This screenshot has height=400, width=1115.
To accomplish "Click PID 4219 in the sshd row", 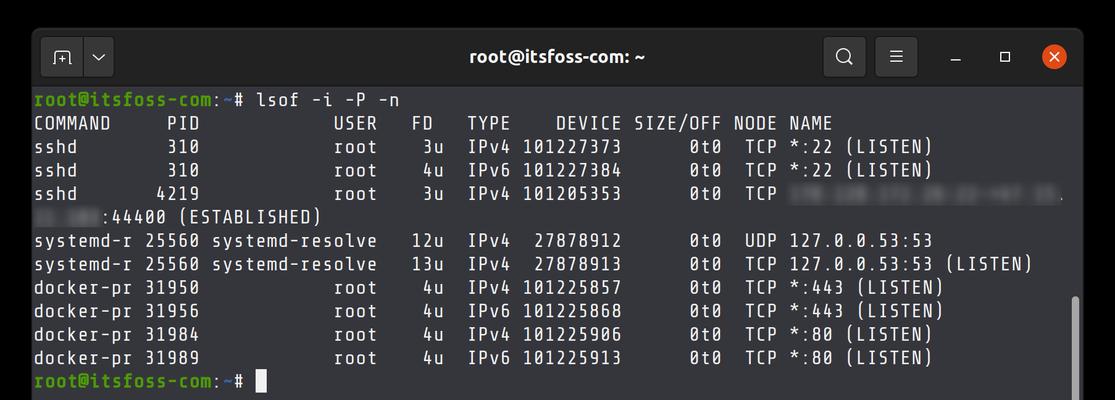I will tap(177, 194).
